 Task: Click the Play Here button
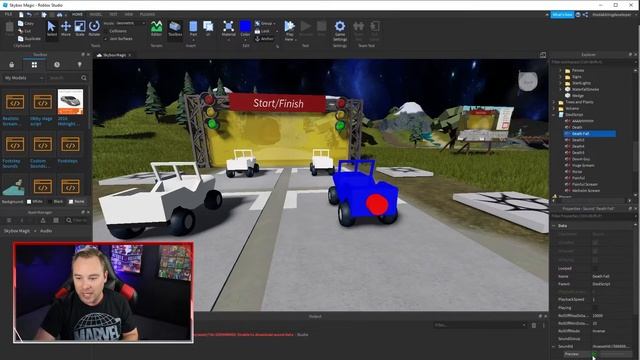point(289,30)
